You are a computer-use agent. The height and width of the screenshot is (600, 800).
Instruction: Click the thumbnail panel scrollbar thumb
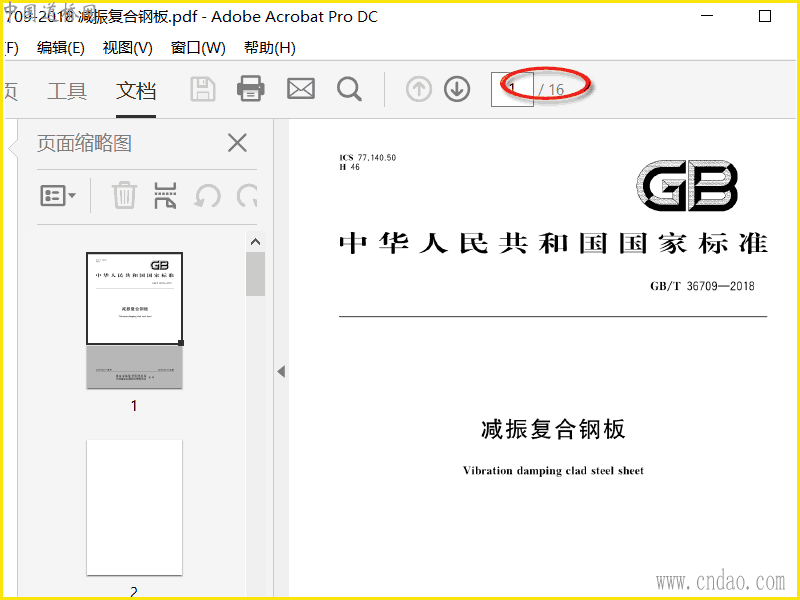pos(256,274)
